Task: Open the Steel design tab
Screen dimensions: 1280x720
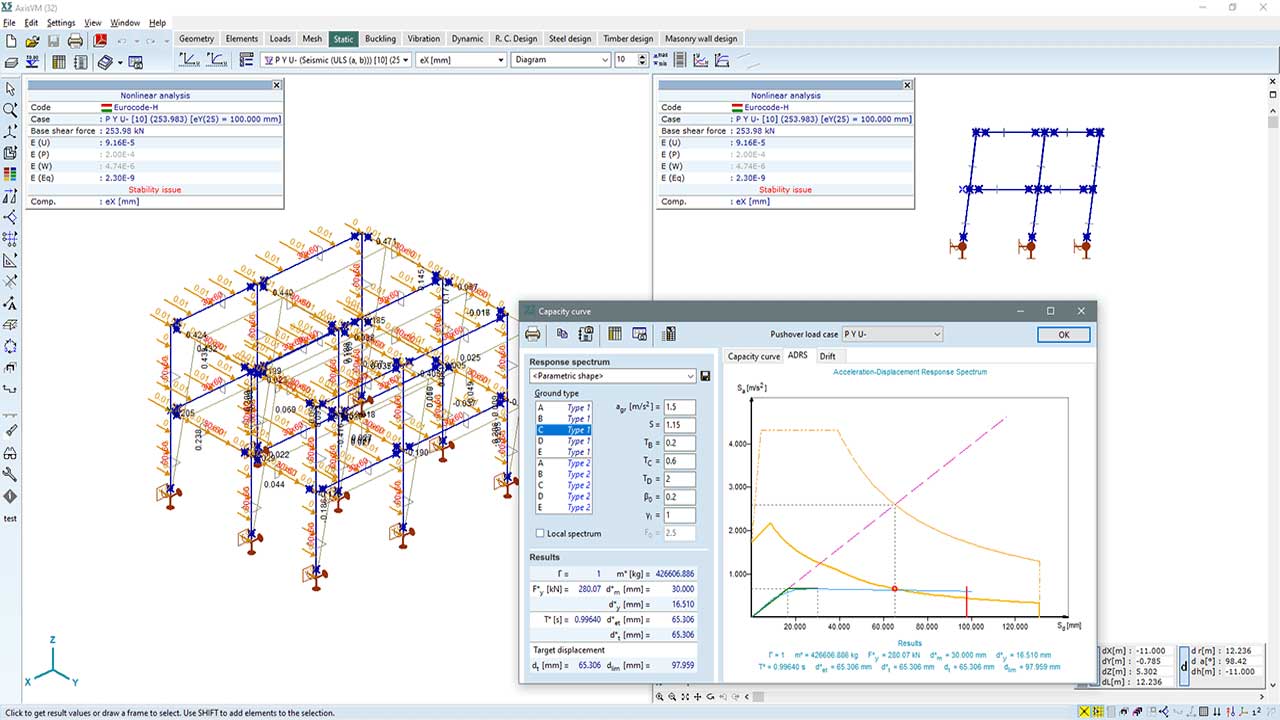Action: (x=570, y=39)
